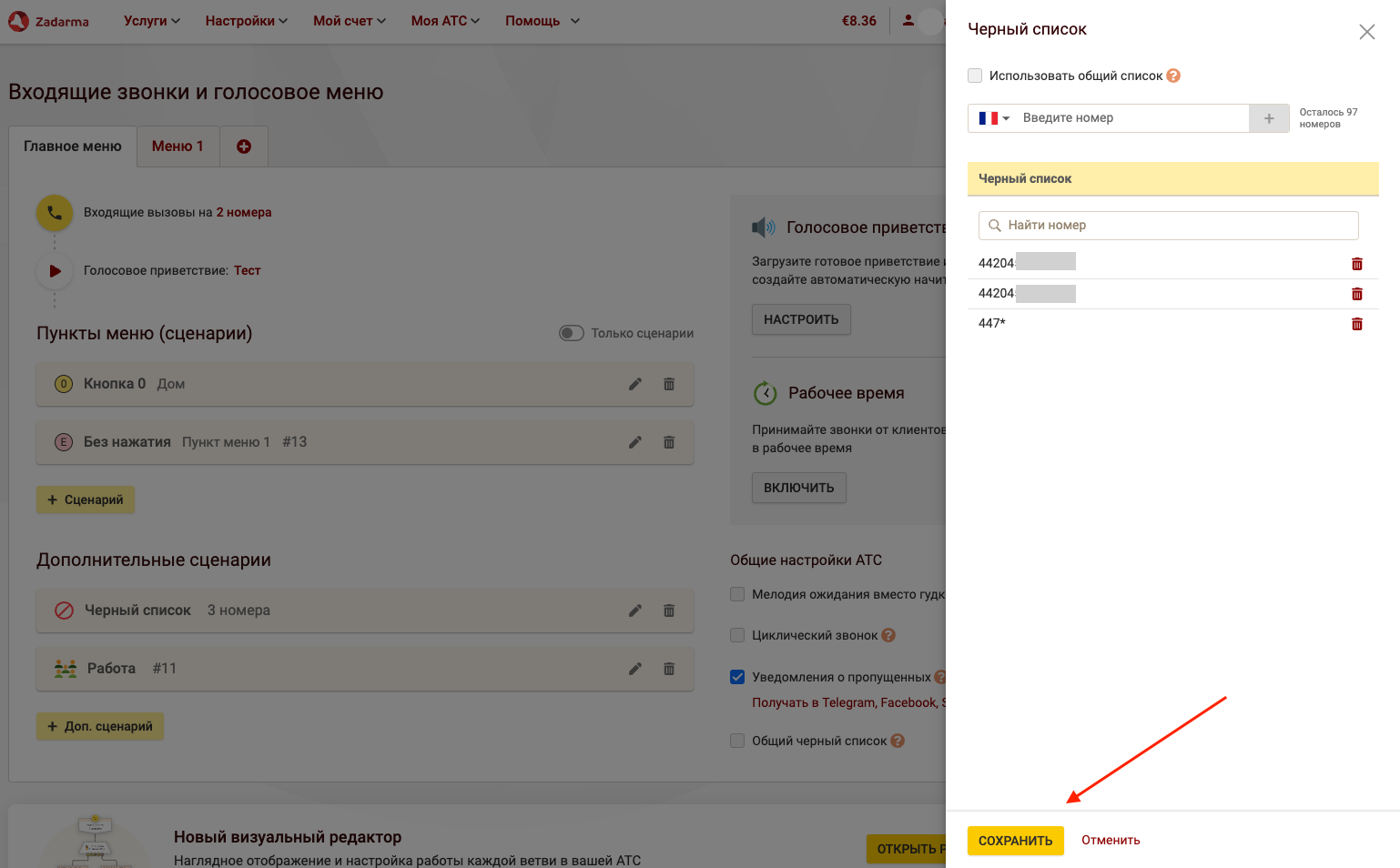
Task: Check Общий черный список option
Action: (x=737, y=741)
